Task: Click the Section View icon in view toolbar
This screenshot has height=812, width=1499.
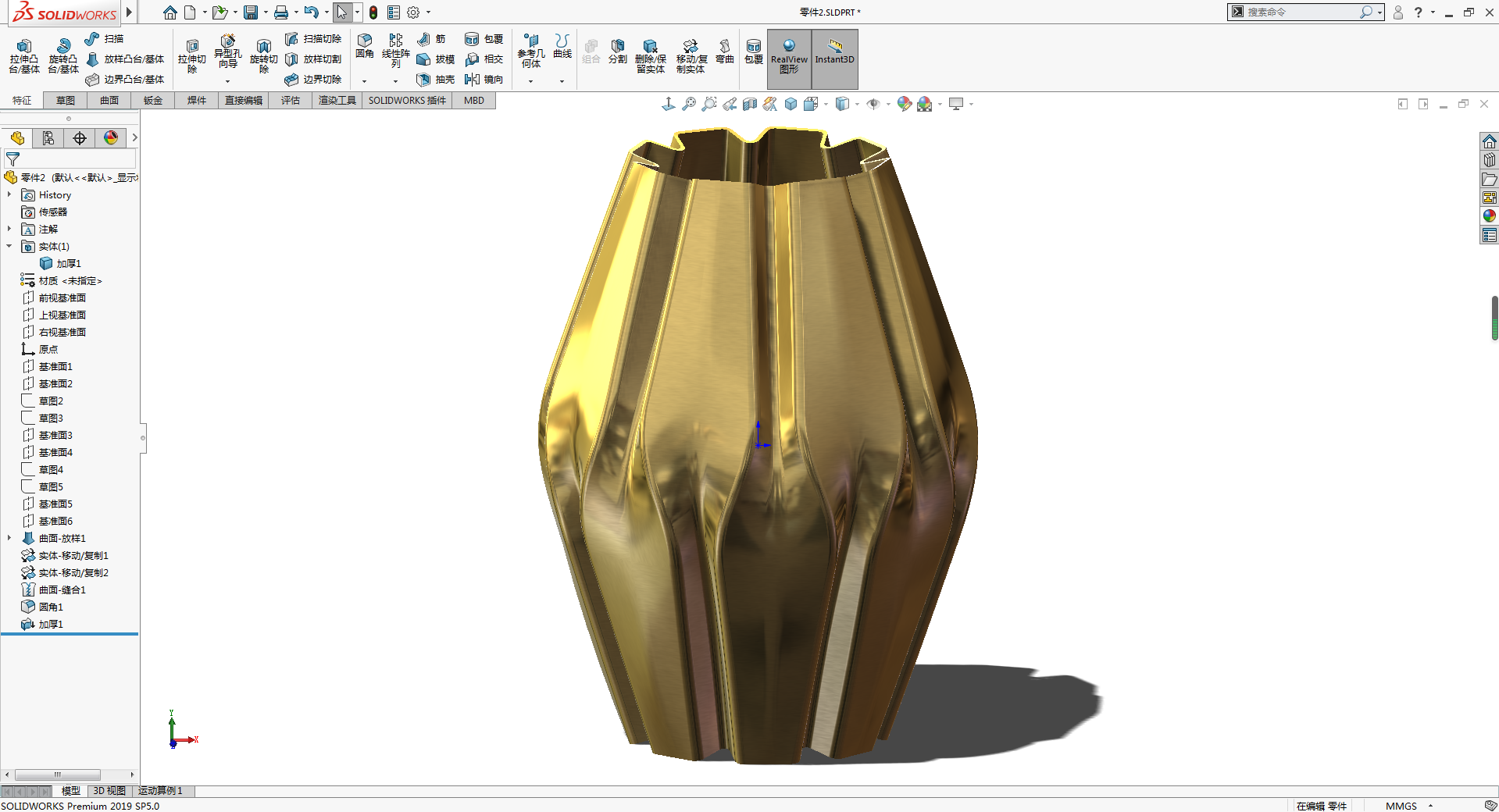Action: click(750, 104)
